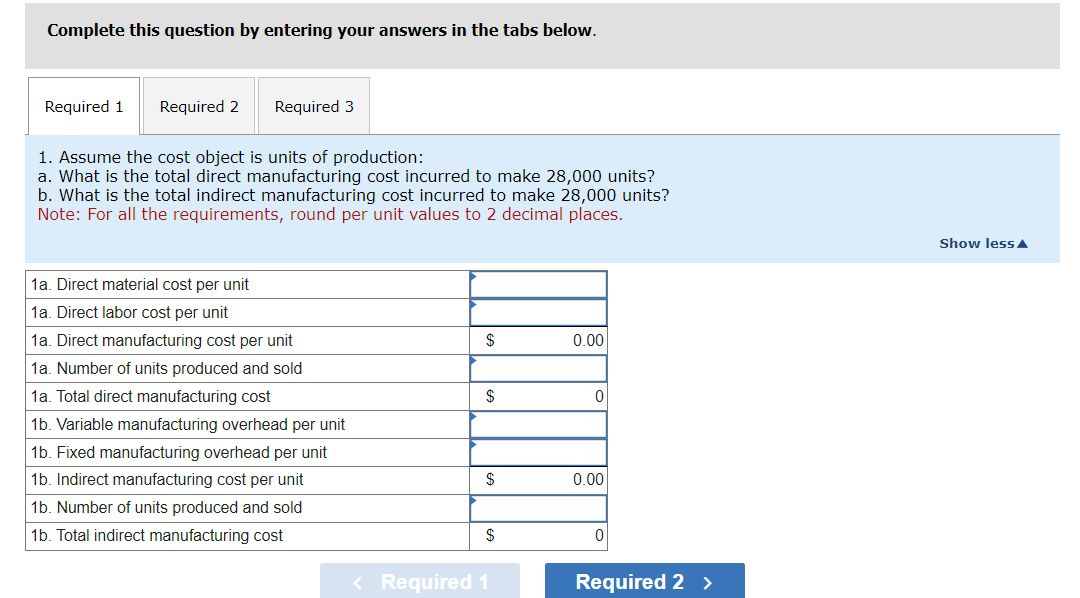Click the Required 2 navigation button
The height and width of the screenshot is (598, 1080).
click(644, 581)
